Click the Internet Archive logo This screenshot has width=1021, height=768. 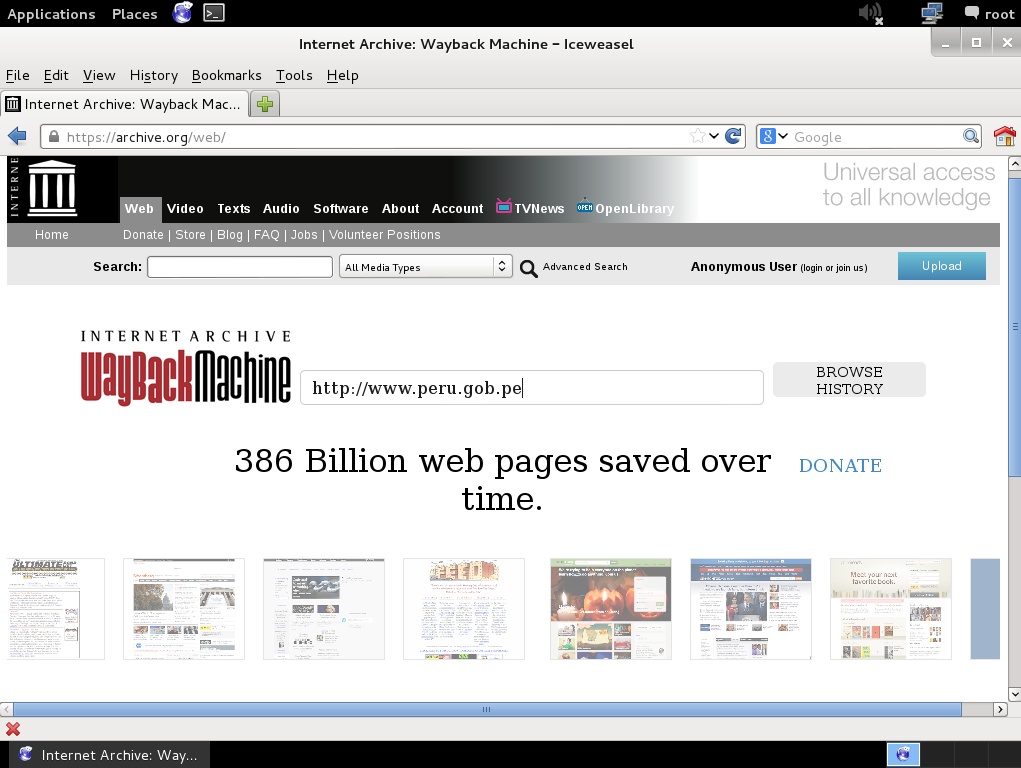[53, 188]
